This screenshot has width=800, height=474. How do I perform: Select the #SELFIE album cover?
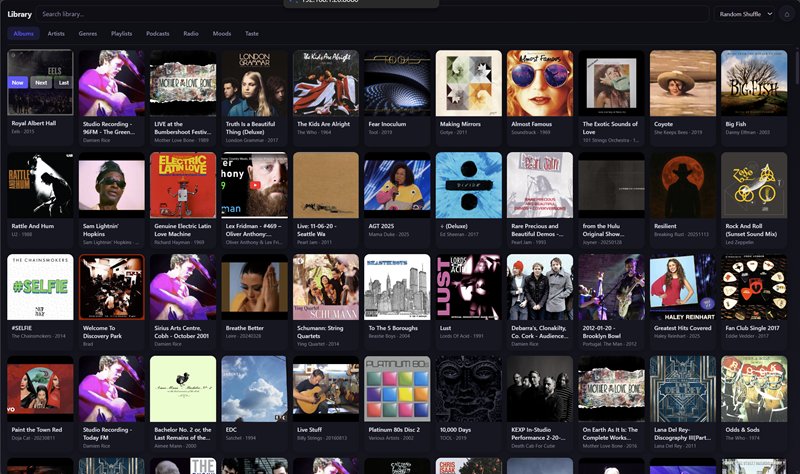point(40,287)
